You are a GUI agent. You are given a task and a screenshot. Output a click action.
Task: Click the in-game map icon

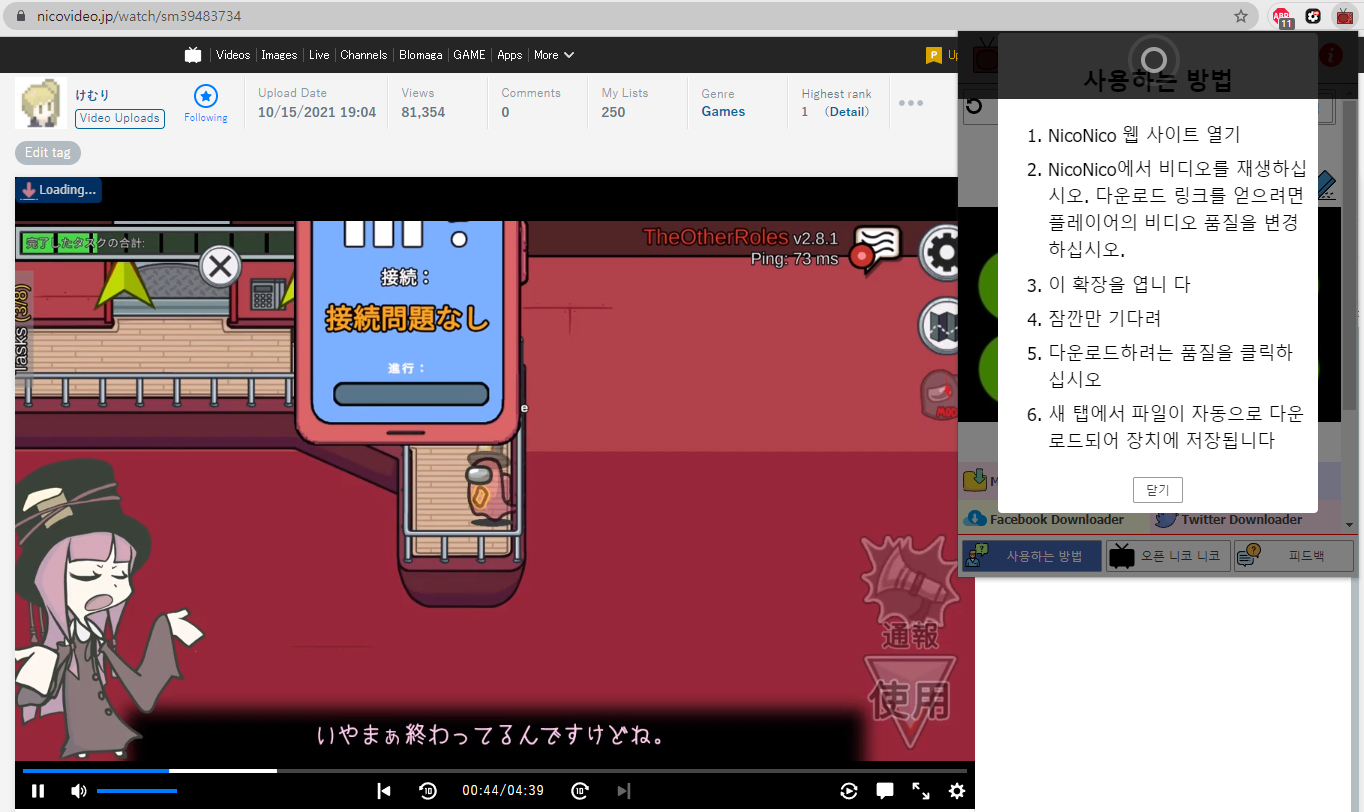[x=941, y=324]
